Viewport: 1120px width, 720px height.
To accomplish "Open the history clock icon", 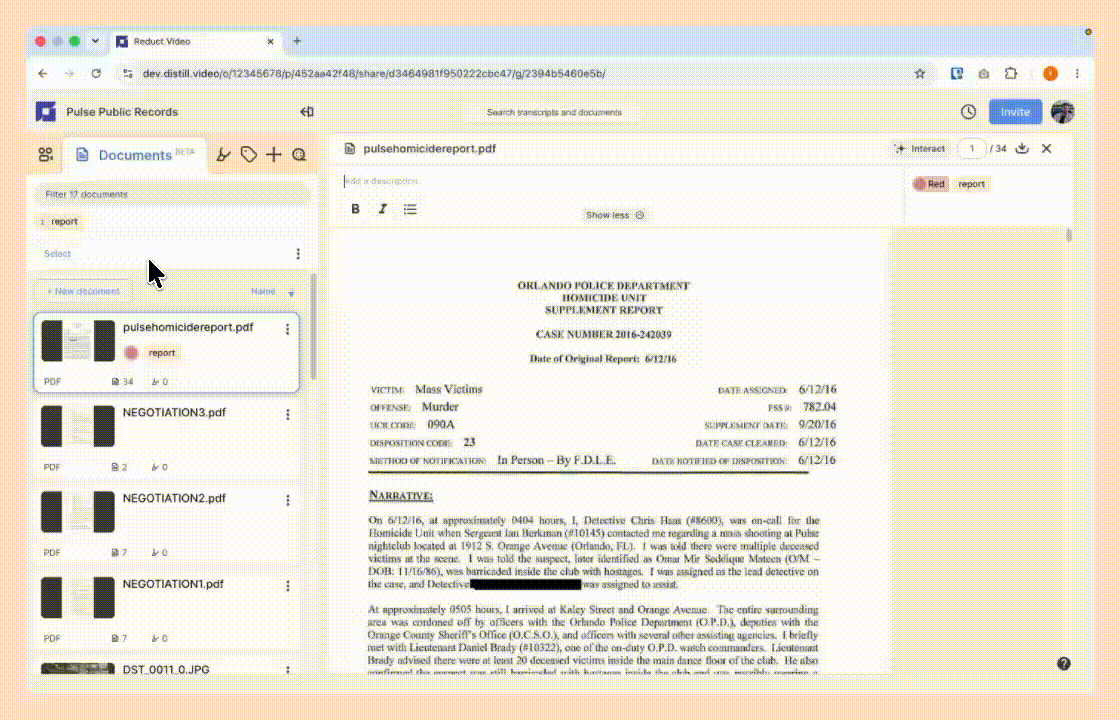I will point(968,111).
